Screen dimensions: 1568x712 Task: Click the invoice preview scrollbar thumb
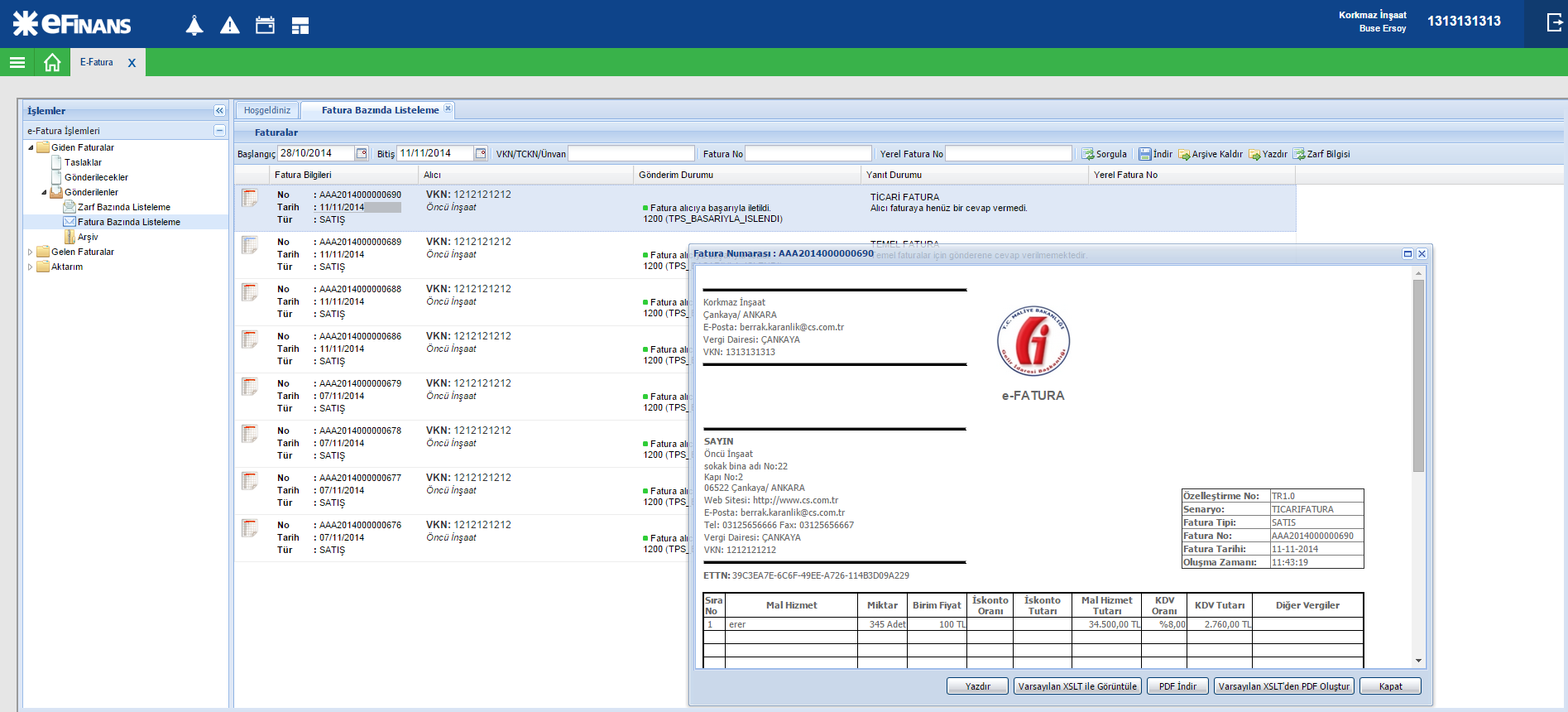[x=1418, y=376]
